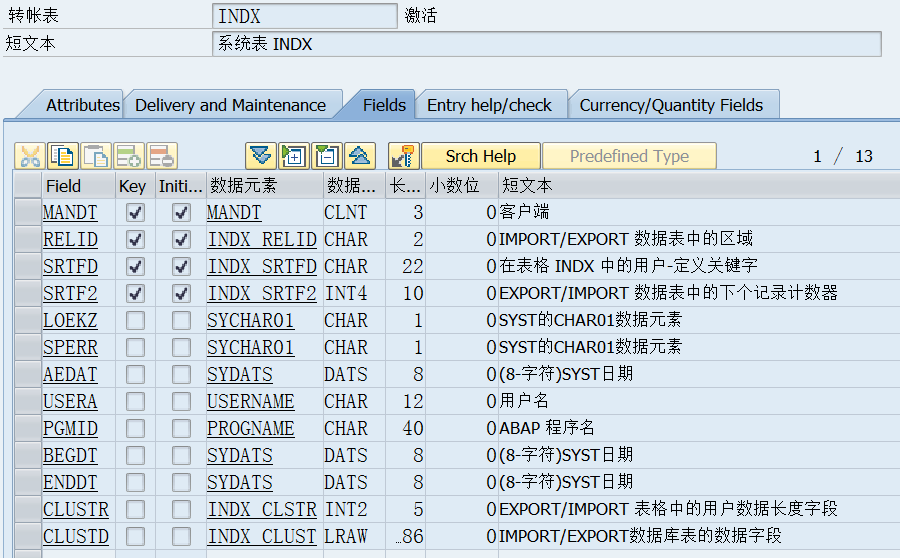
Task: Click the Collapse Include minus icon
Action: point(327,156)
